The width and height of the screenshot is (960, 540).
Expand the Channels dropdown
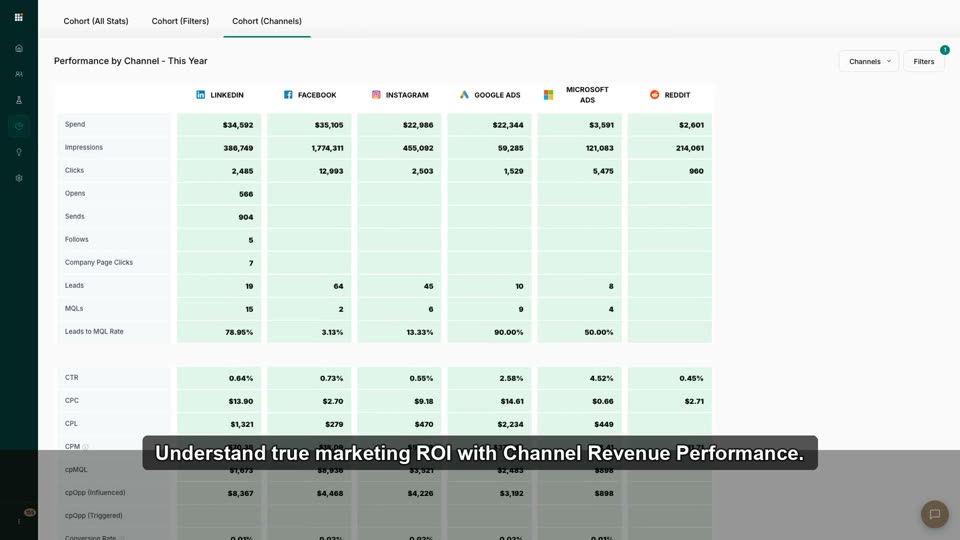[x=869, y=61]
